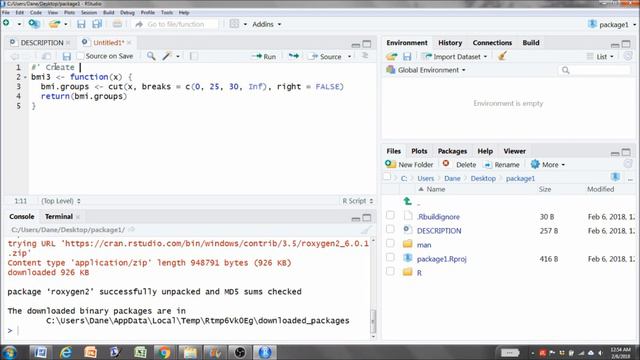Switch to the DESCRIPTION editor tab
This screenshot has height=360, width=640.
pyautogui.click(x=42, y=42)
